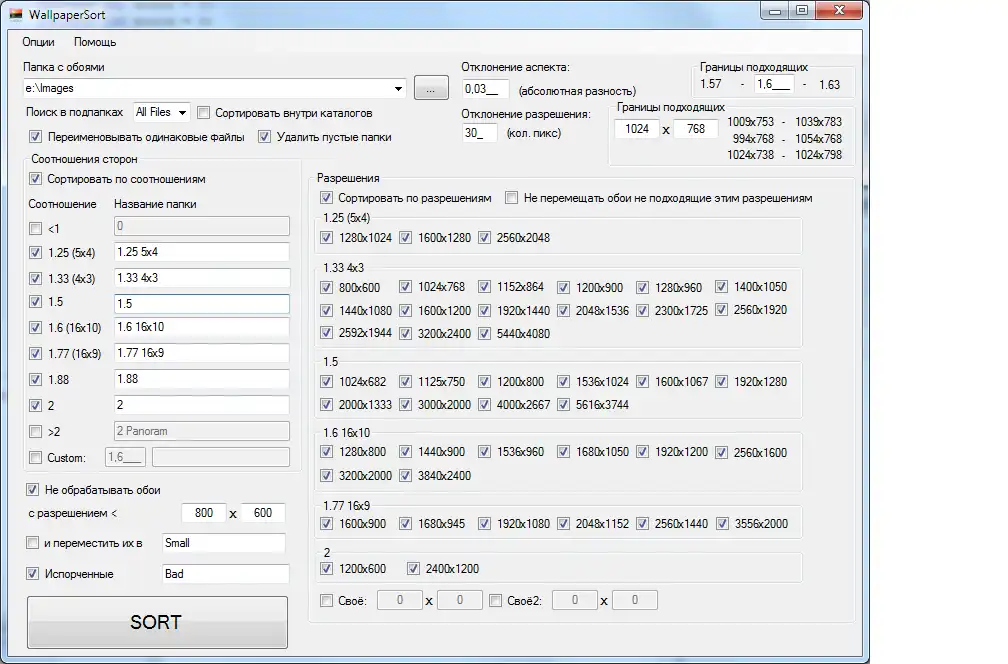Toggle 'Сортировать по соотношениям' checkbox
This screenshot has width=1008, height=664.
[x=35, y=179]
